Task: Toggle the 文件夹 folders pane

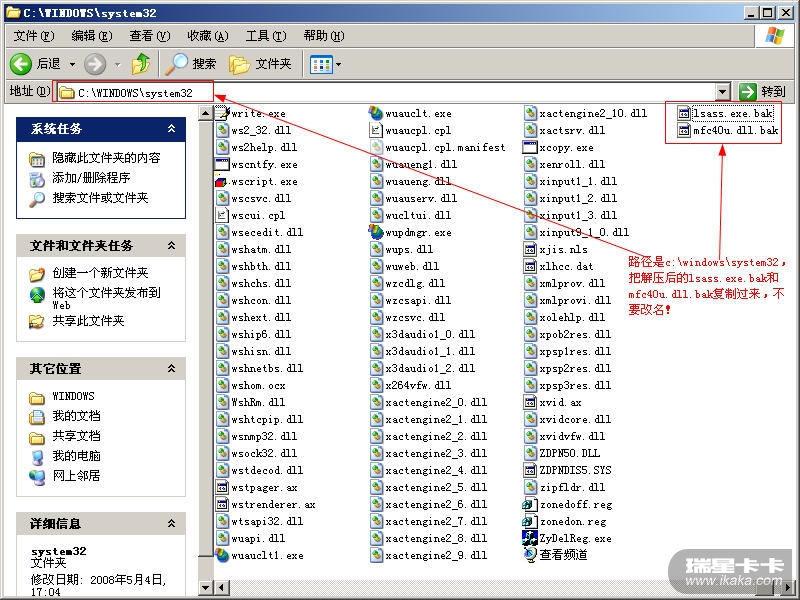Action: (260, 64)
